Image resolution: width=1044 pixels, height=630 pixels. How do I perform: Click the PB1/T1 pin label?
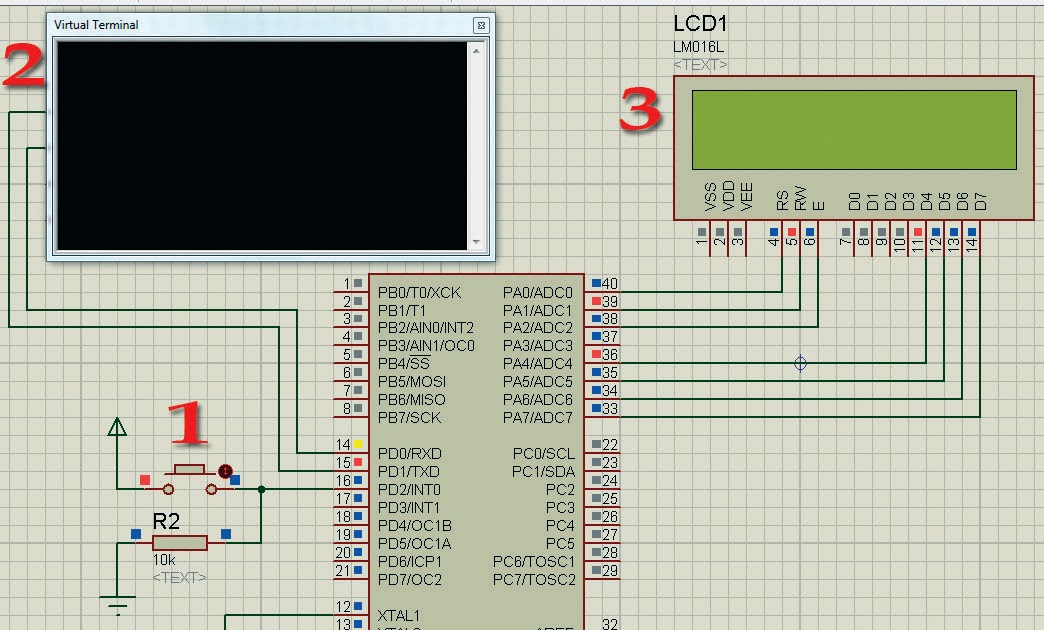(401, 311)
